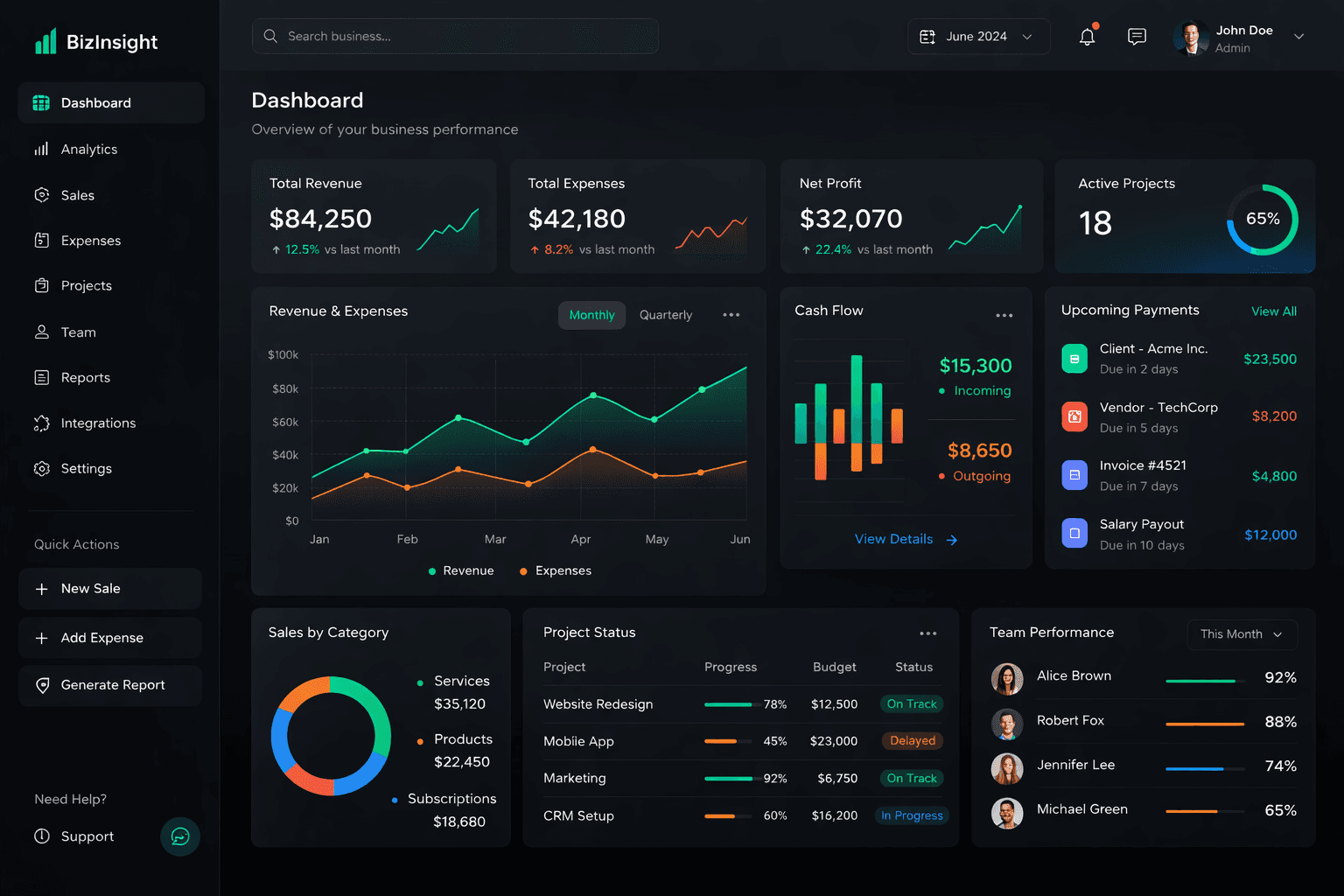Open the John Doe profile dropdown

pyautogui.click(x=1239, y=38)
